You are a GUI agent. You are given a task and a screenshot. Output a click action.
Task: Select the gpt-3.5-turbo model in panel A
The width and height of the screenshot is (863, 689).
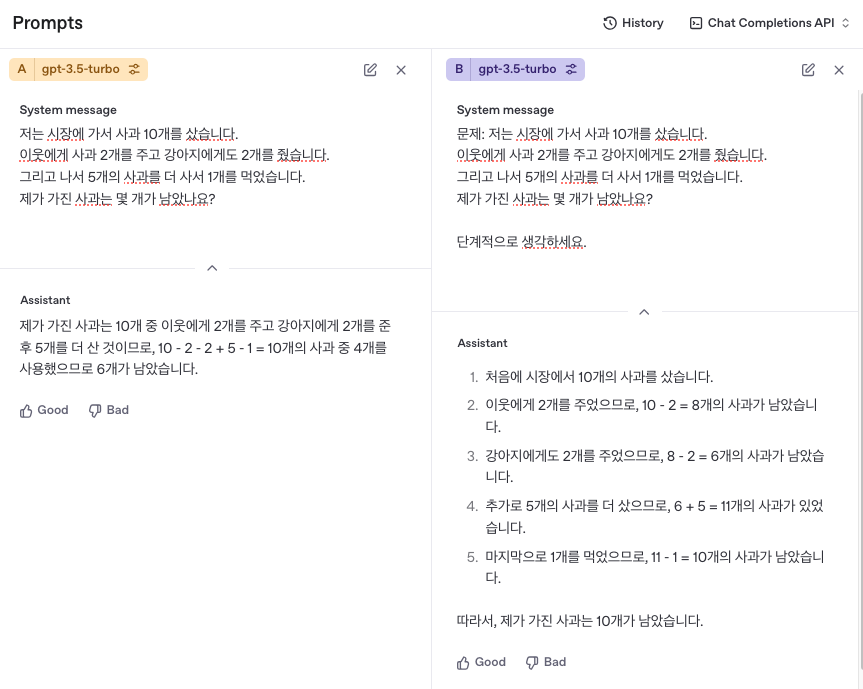pyautogui.click(x=80, y=69)
